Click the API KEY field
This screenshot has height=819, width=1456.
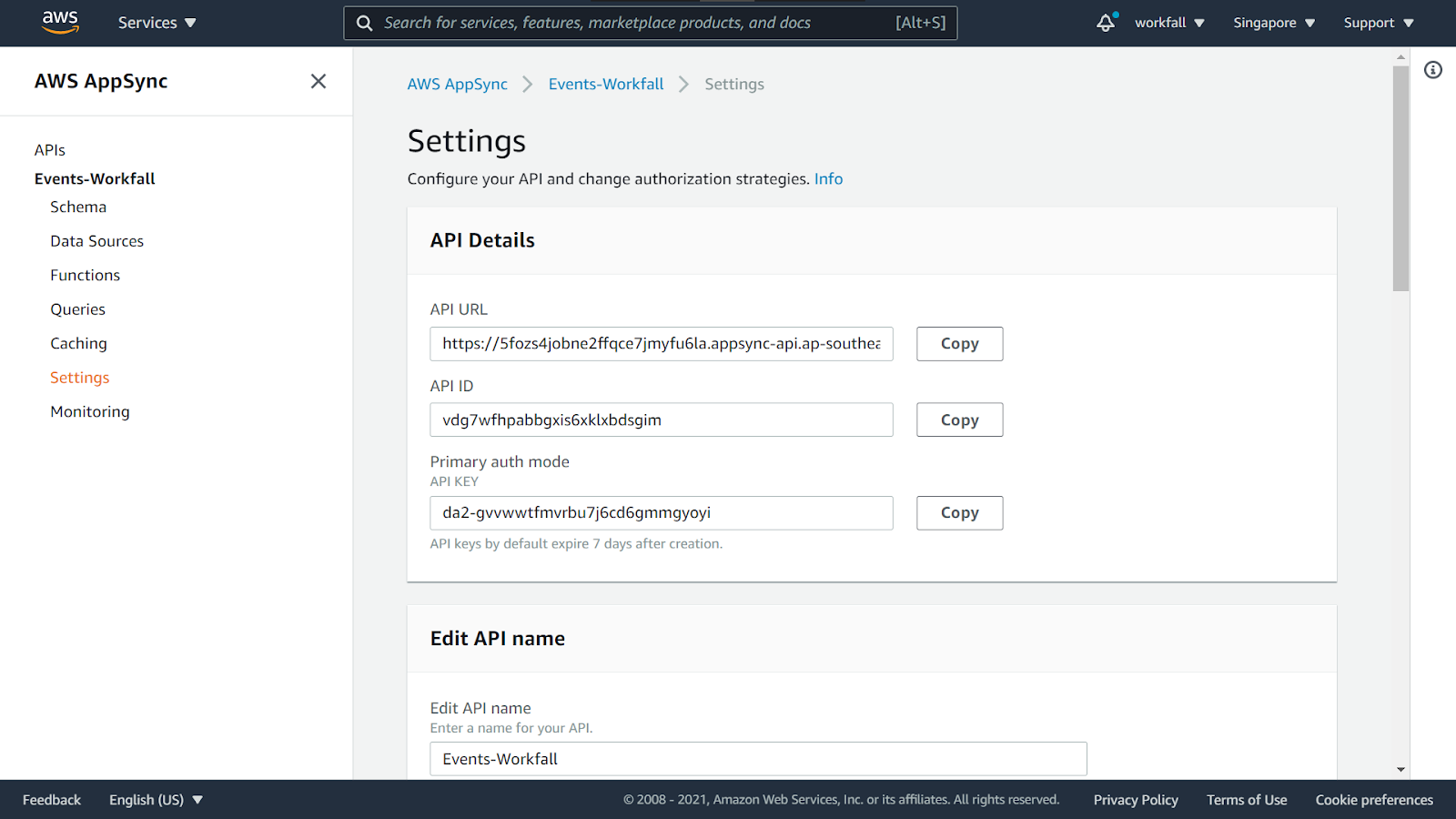click(x=662, y=513)
